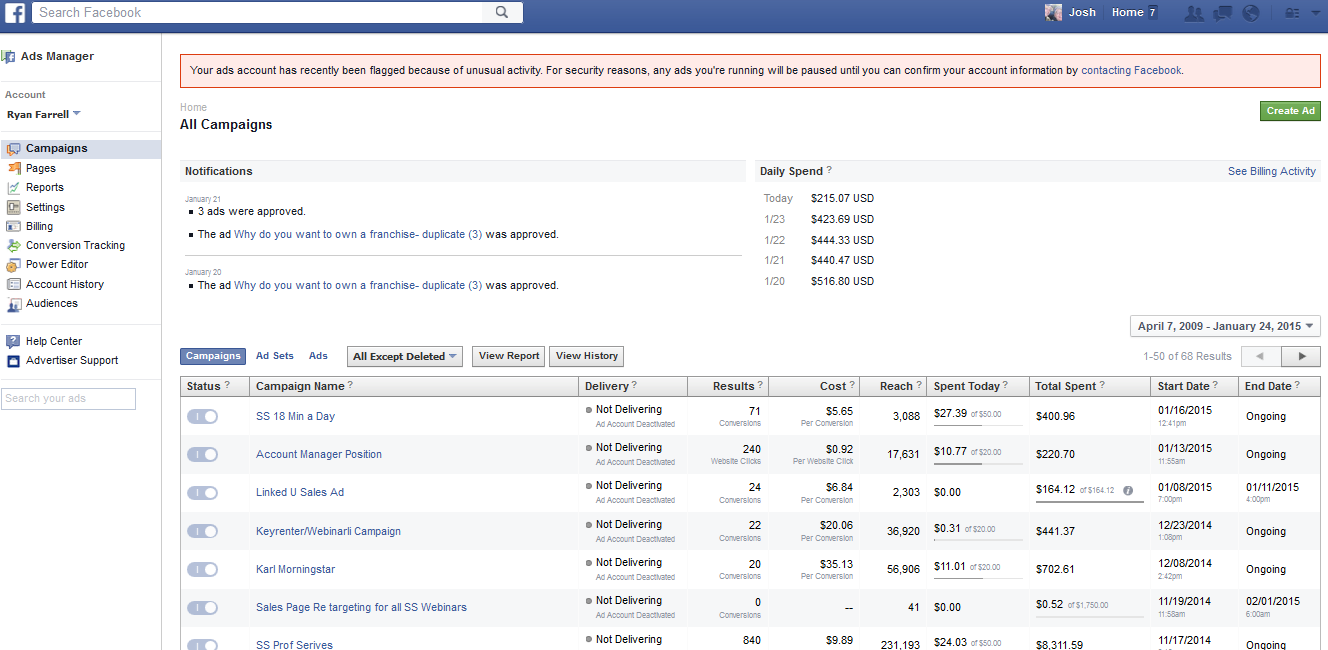This screenshot has height=650, width=1328.
Task: Open the All Except Deleted filter dropdown
Action: 405,357
